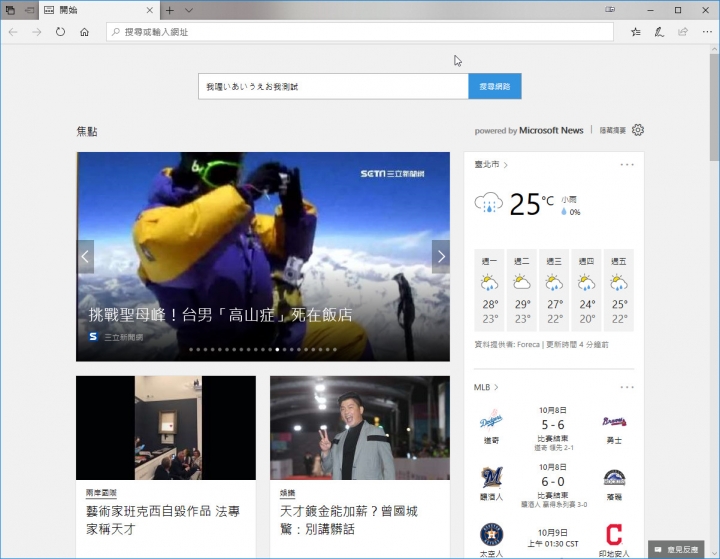Click the 意見反應 feedback button
The height and width of the screenshot is (559, 720).
click(676, 549)
